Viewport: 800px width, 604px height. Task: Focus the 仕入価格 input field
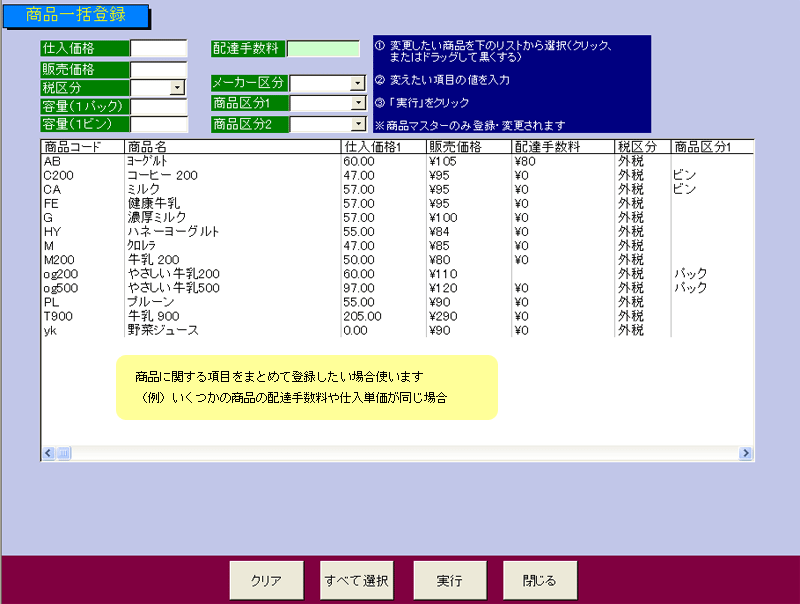158,48
